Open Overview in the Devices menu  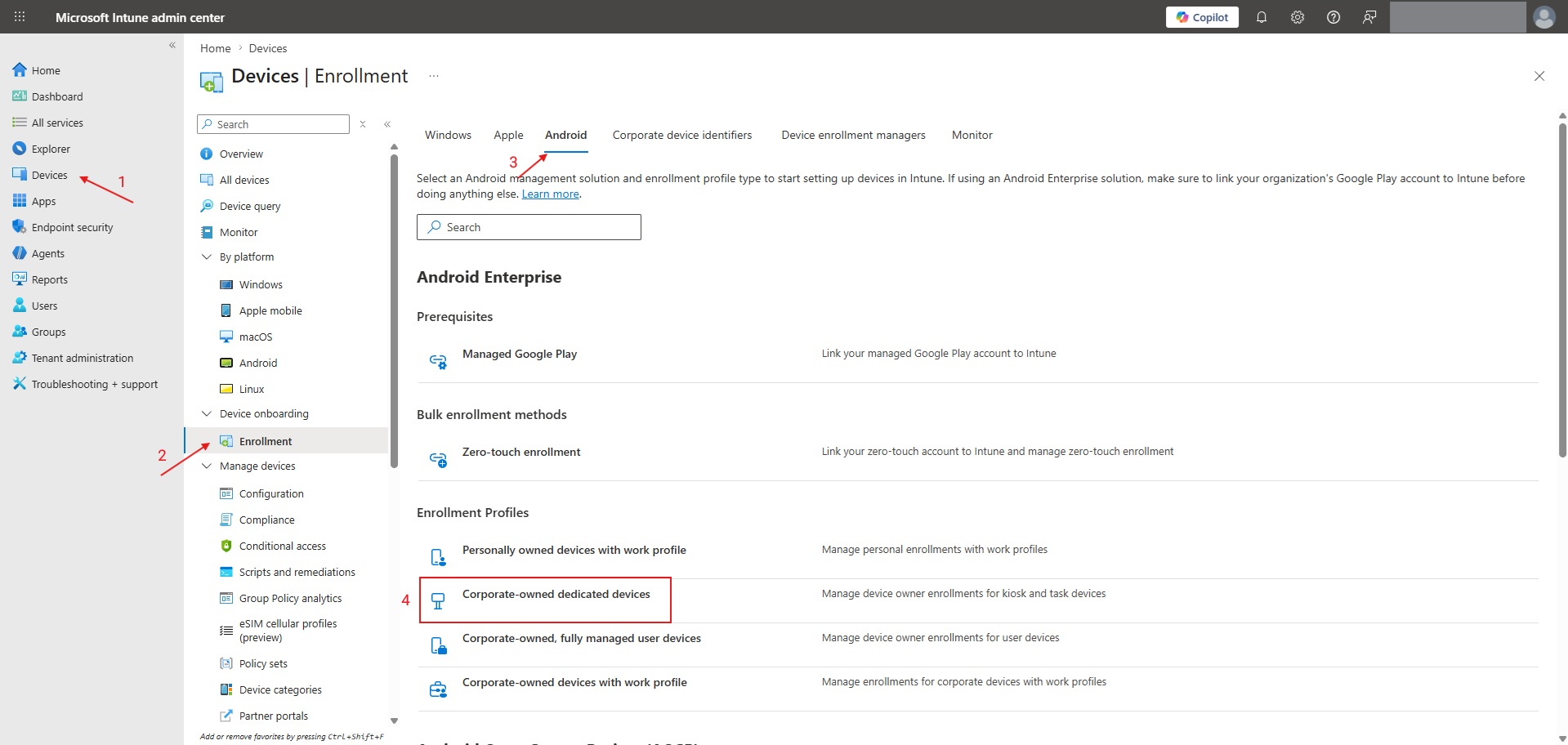[x=241, y=154]
